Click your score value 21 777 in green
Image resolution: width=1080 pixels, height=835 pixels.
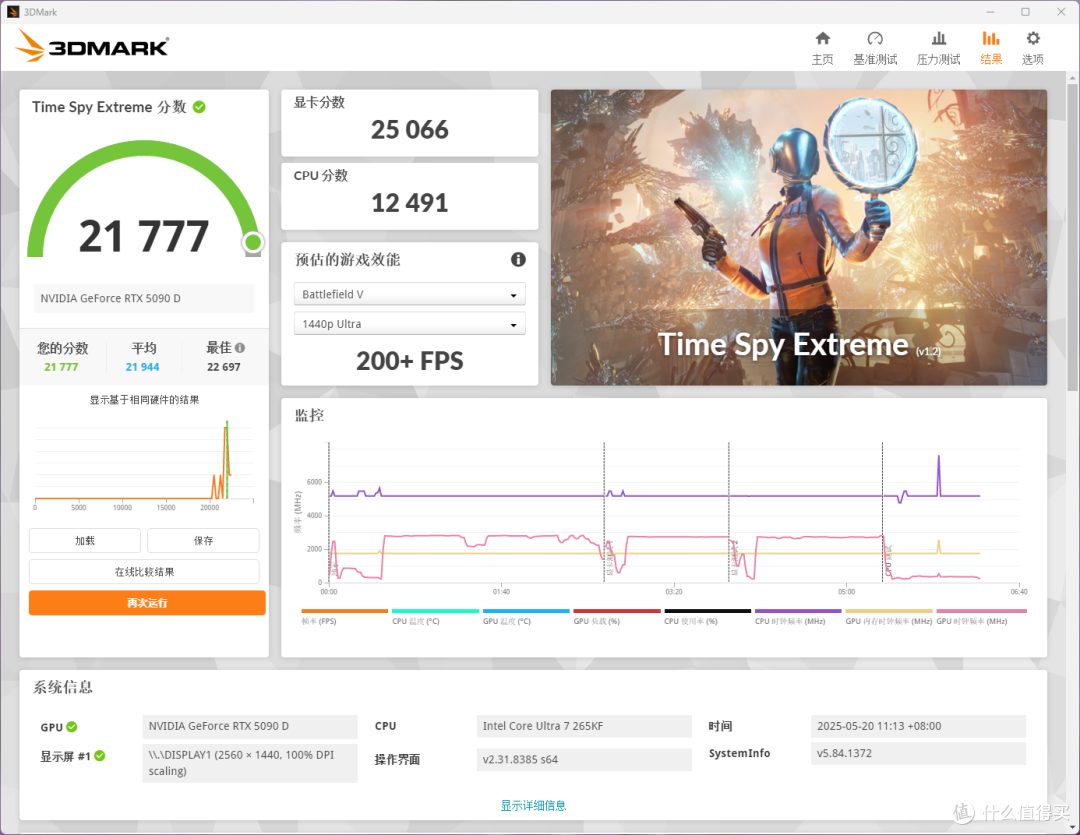(x=61, y=367)
